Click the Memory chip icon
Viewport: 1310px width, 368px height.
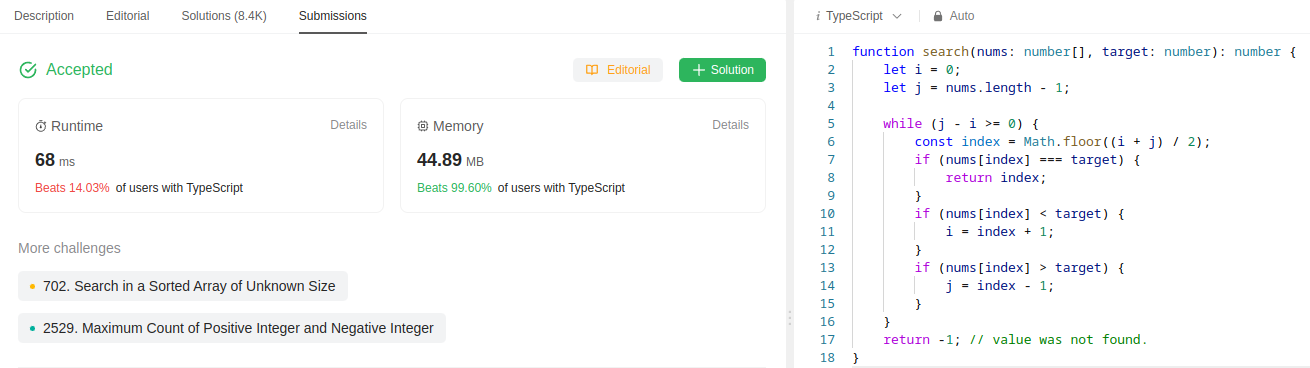click(x=423, y=126)
